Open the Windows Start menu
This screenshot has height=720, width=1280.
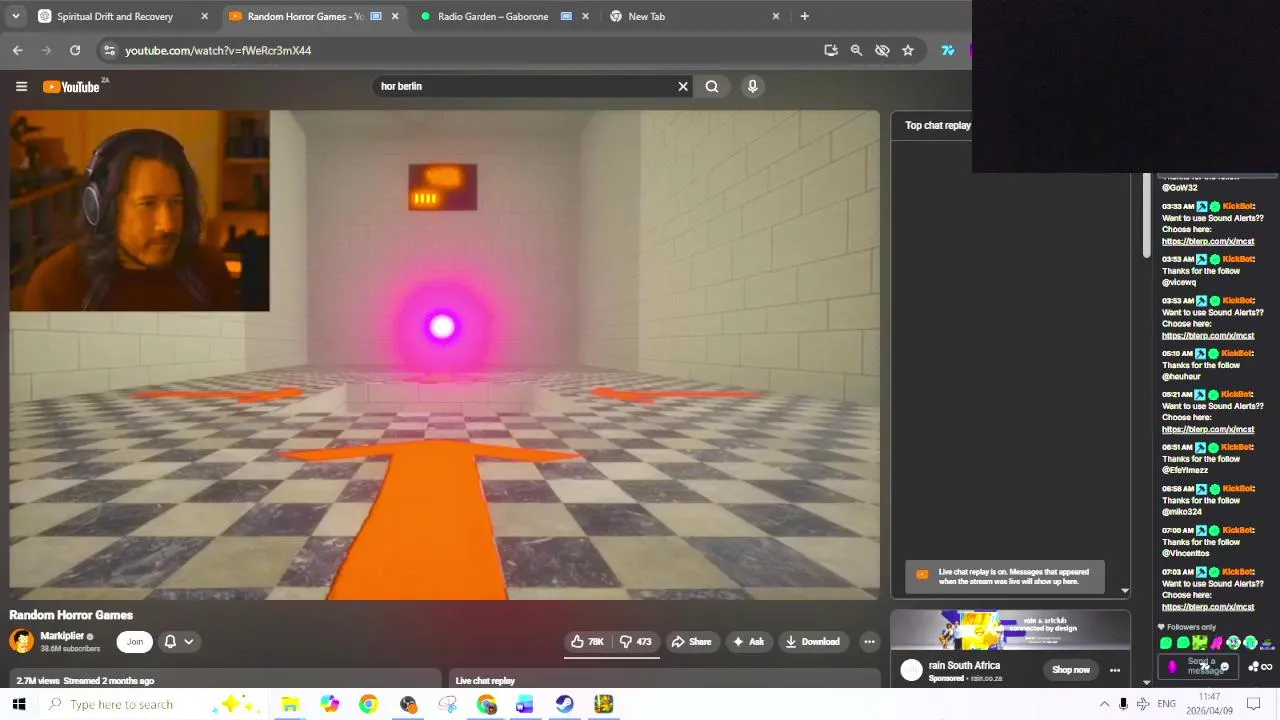click(18, 704)
